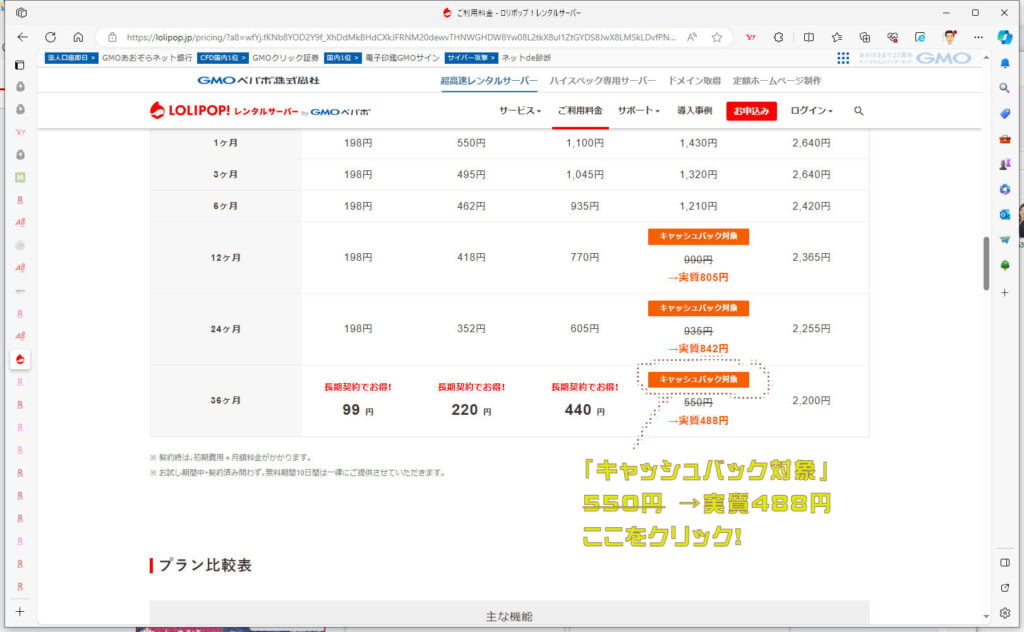Click the browser back arrow
Screen dimensions: 1024x632
(x=22, y=37)
